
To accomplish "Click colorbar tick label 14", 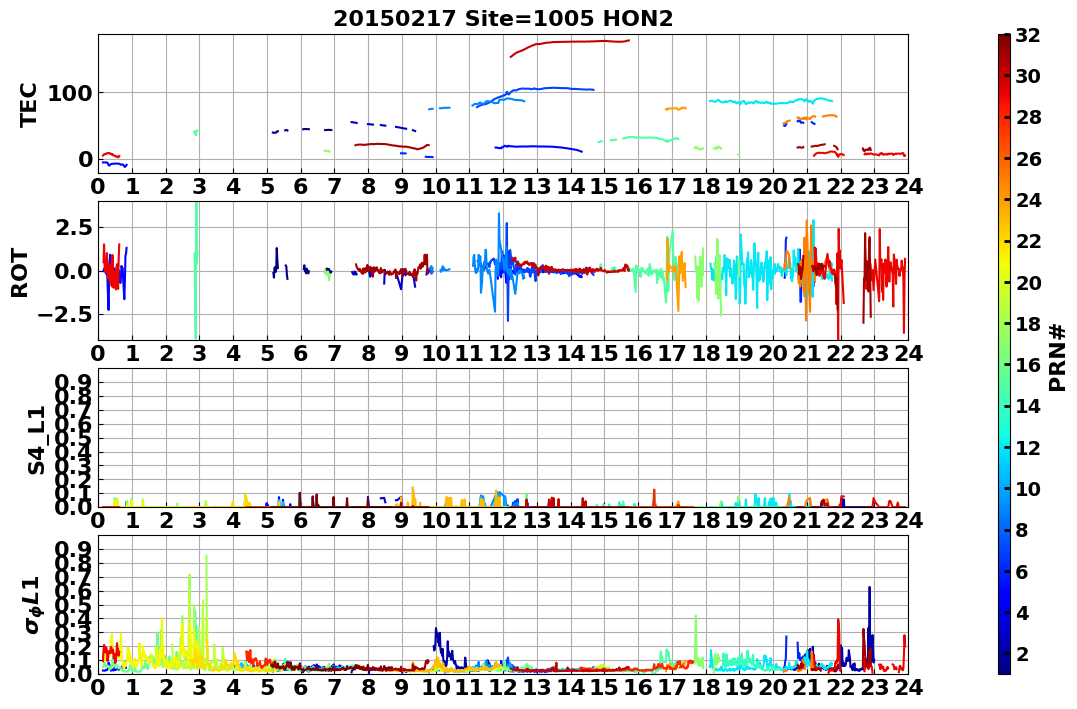I will [x=1028, y=406].
